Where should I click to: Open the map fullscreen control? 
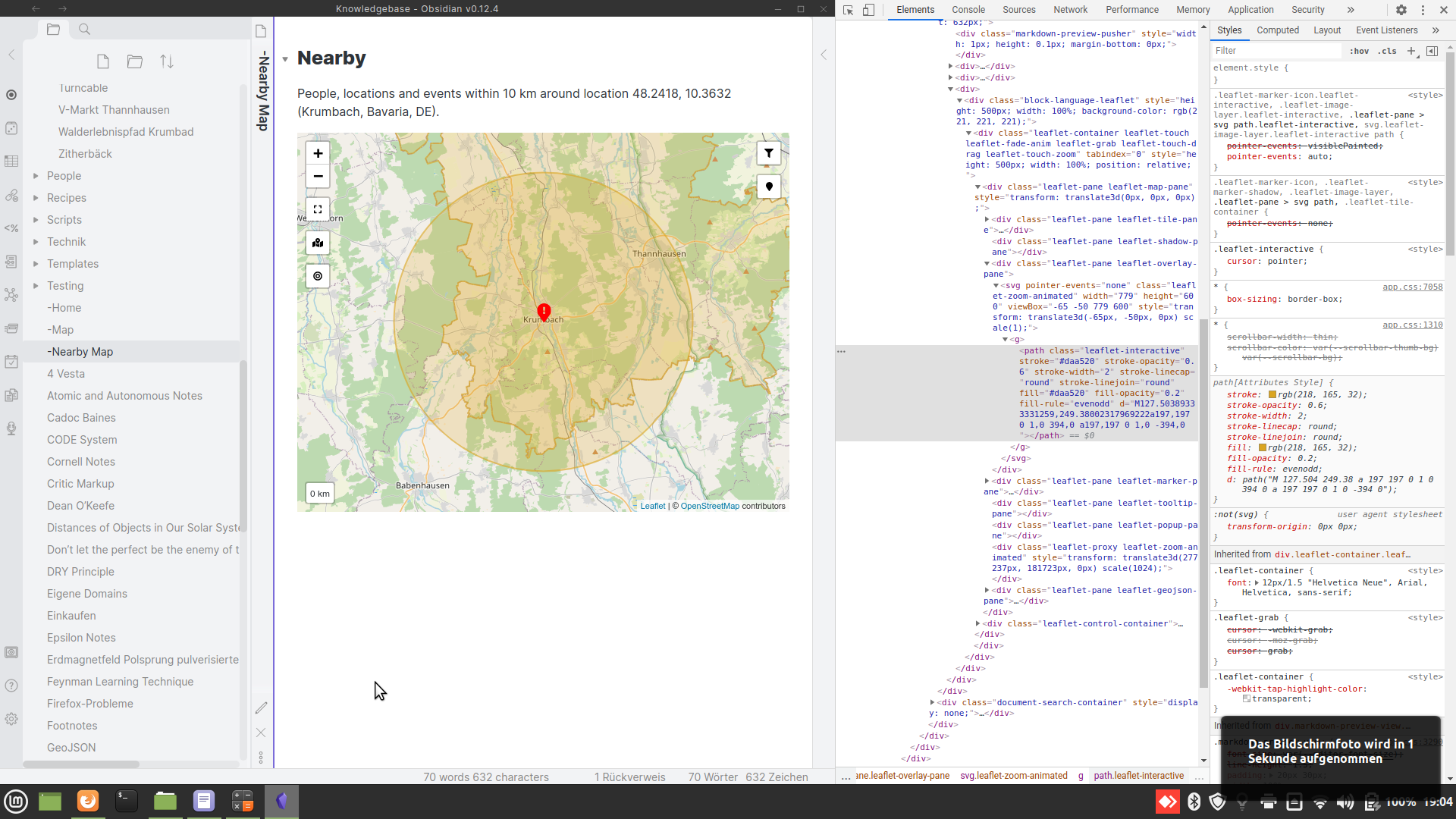(x=318, y=209)
